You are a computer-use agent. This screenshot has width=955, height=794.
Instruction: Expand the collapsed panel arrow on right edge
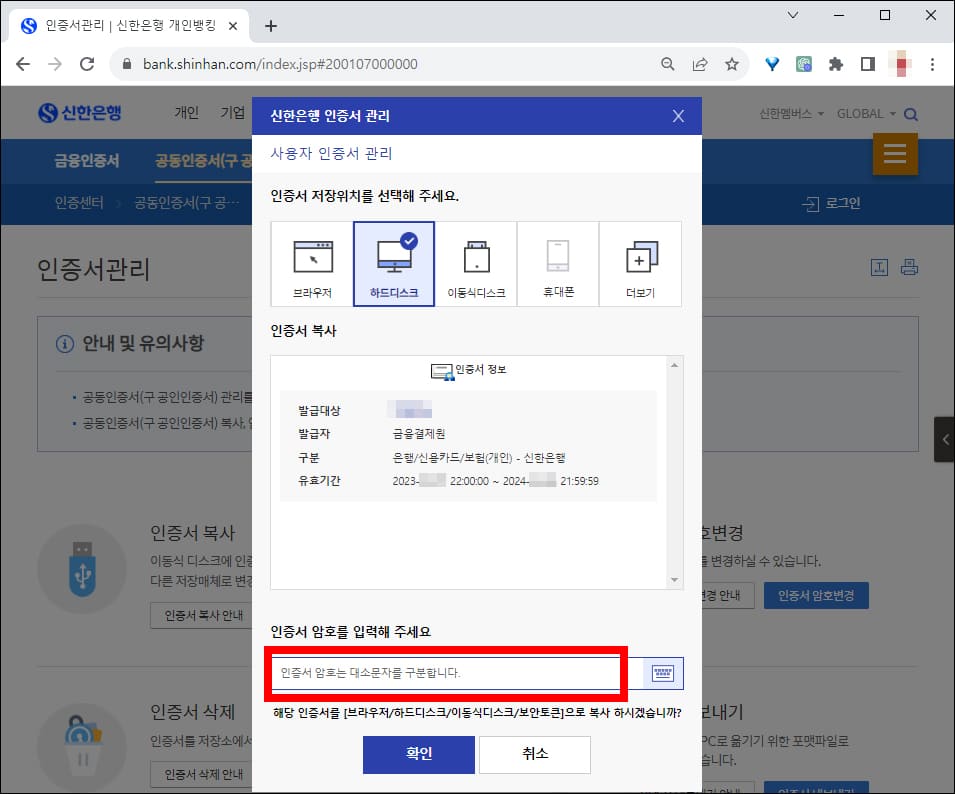click(x=945, y=438)
